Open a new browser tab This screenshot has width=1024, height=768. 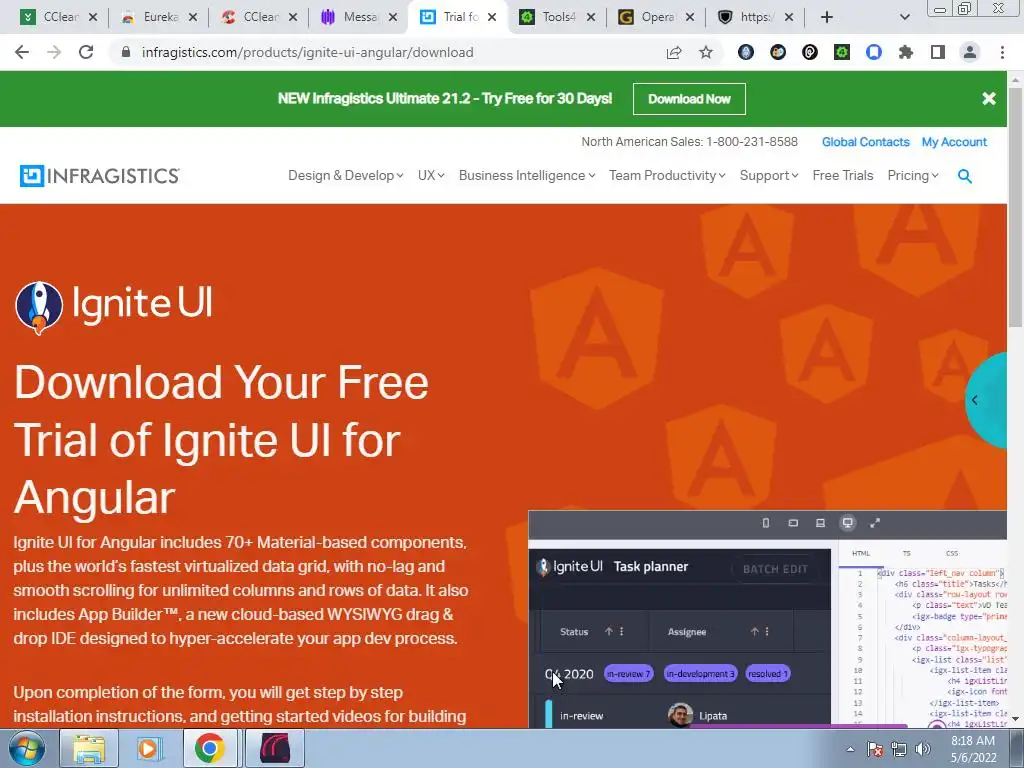click(827, 17)
